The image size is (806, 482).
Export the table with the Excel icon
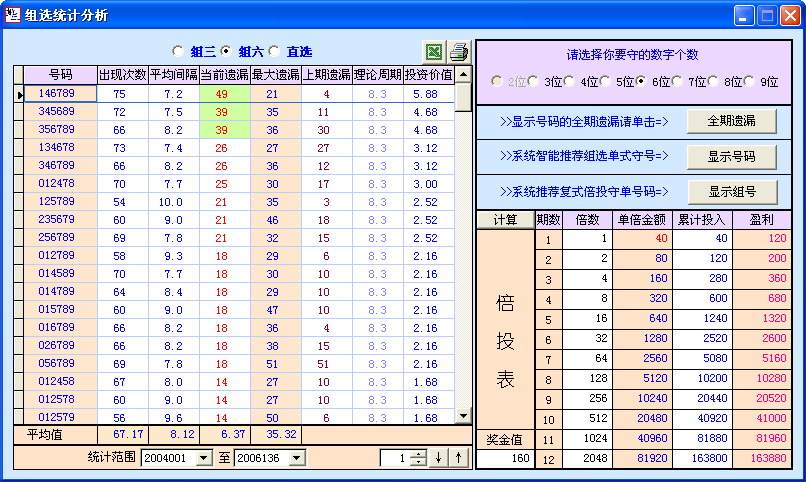click(x=435, y=52)
